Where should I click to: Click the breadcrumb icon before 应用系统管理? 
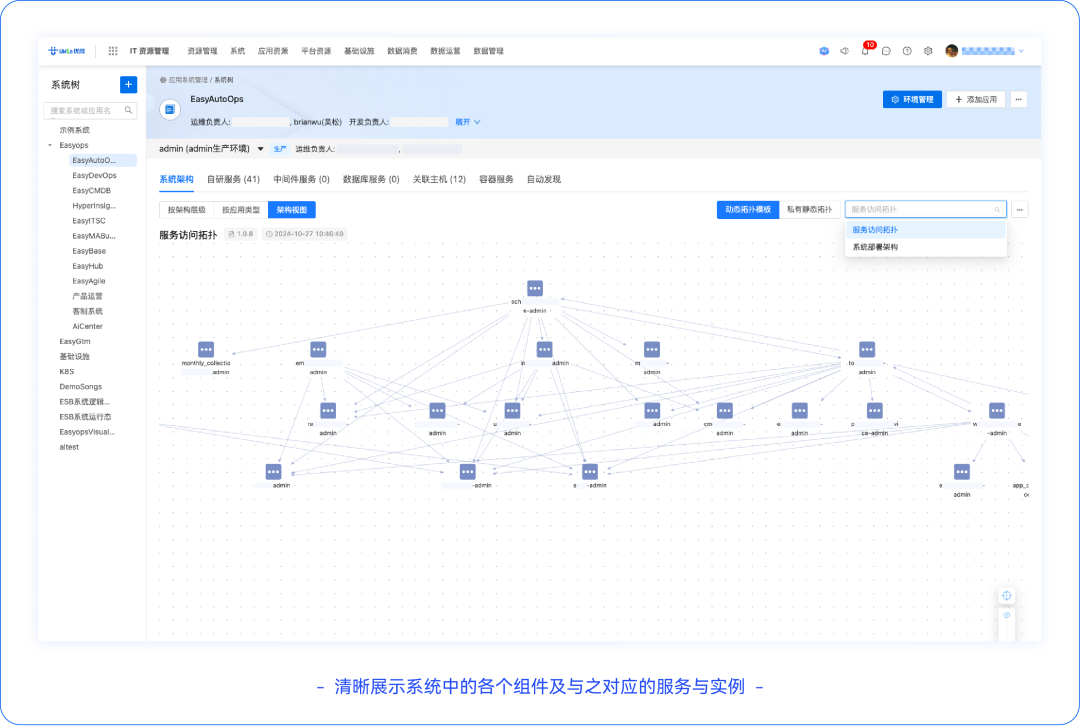coord(163,80)
